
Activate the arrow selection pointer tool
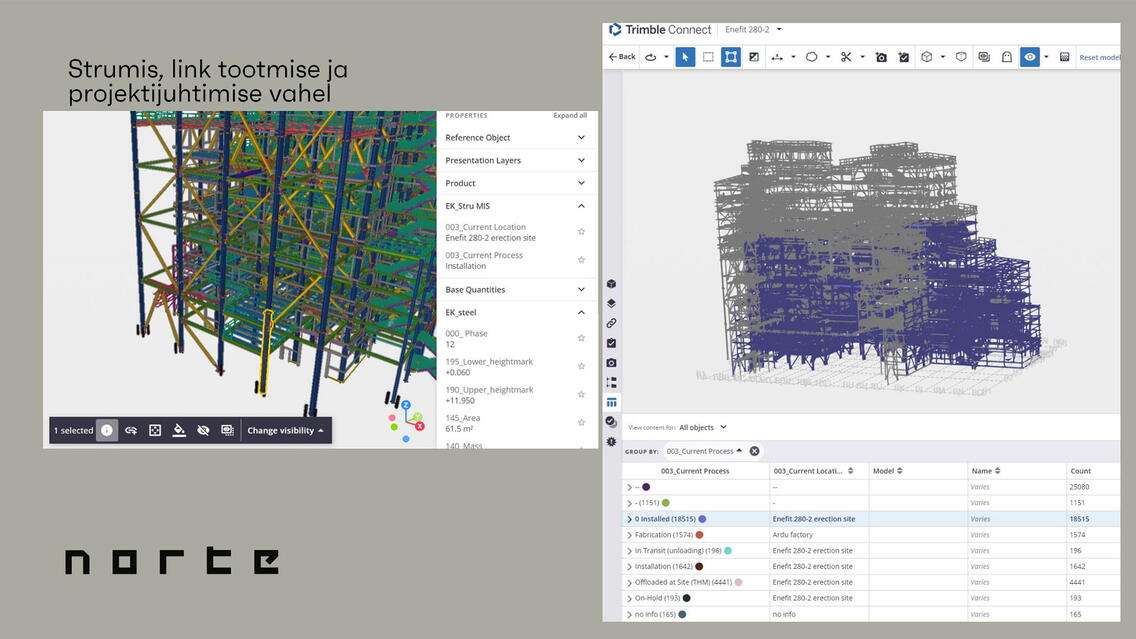click(685, 57)
